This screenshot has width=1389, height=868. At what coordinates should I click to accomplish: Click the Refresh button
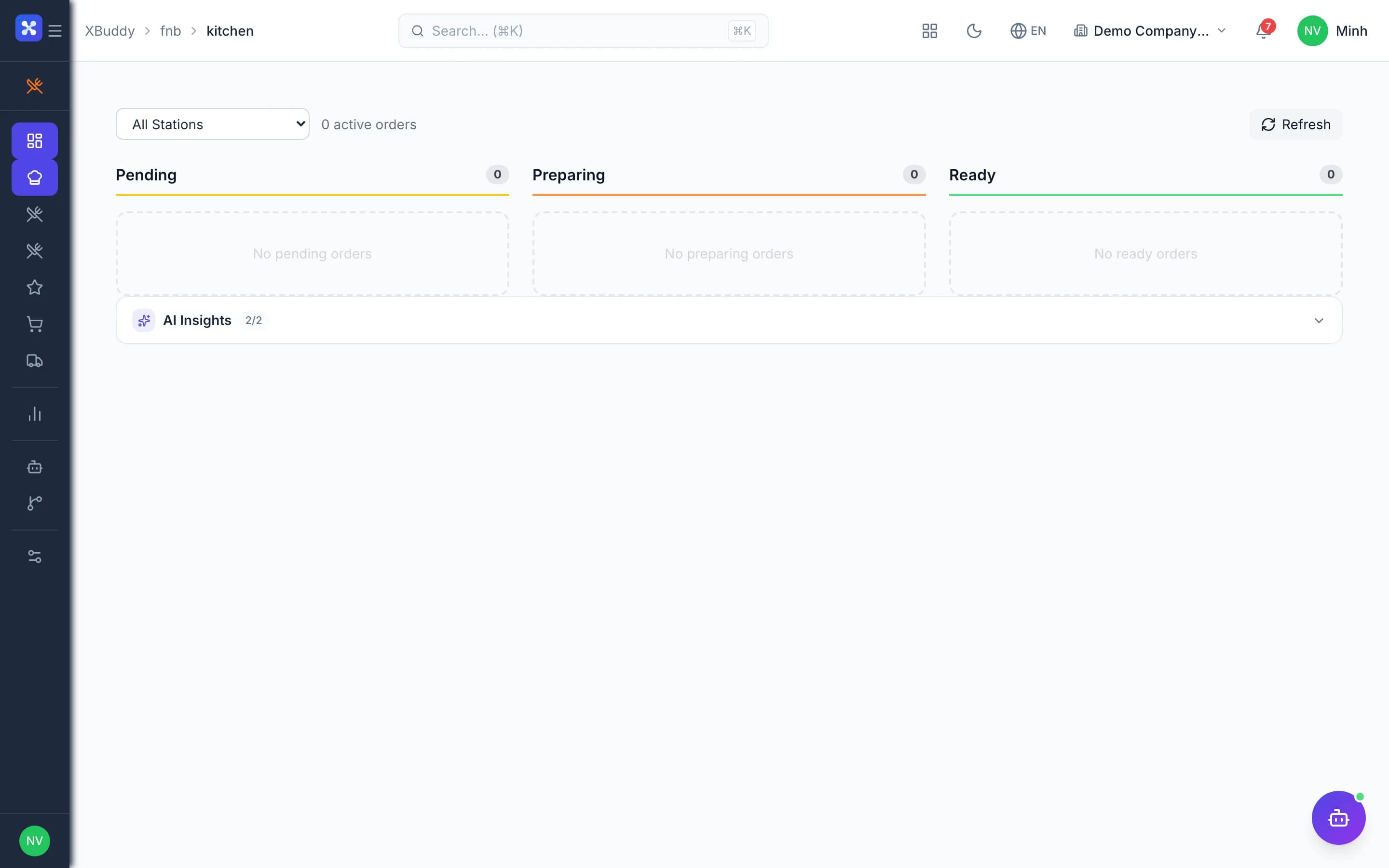[1295, 124]
